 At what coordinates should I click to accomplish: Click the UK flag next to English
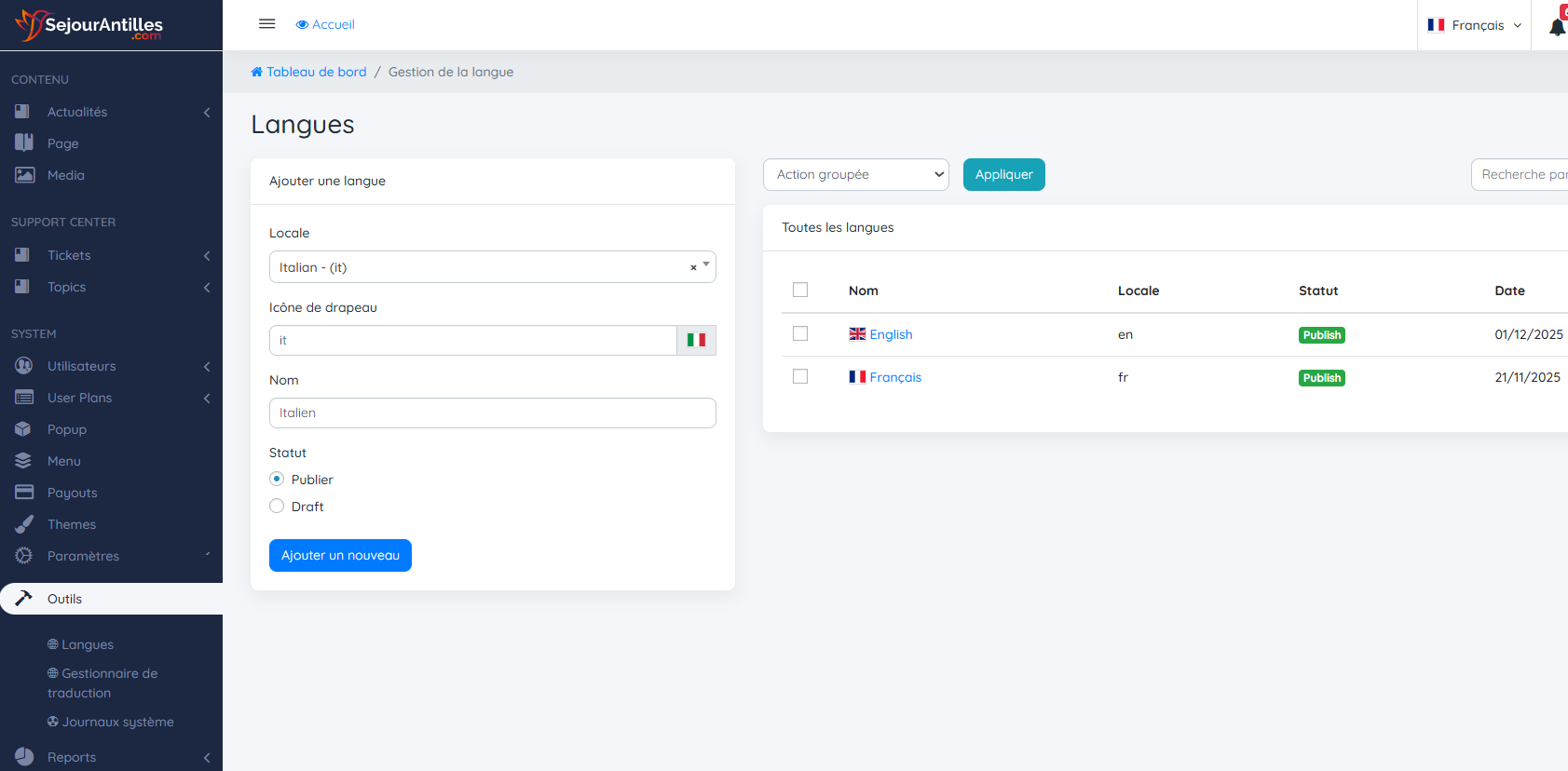coord(857,334)
